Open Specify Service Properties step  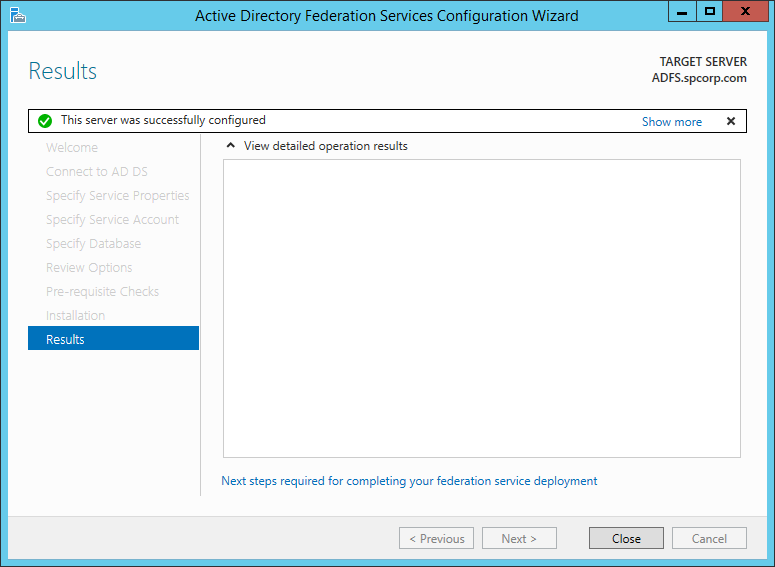[117, 195]
